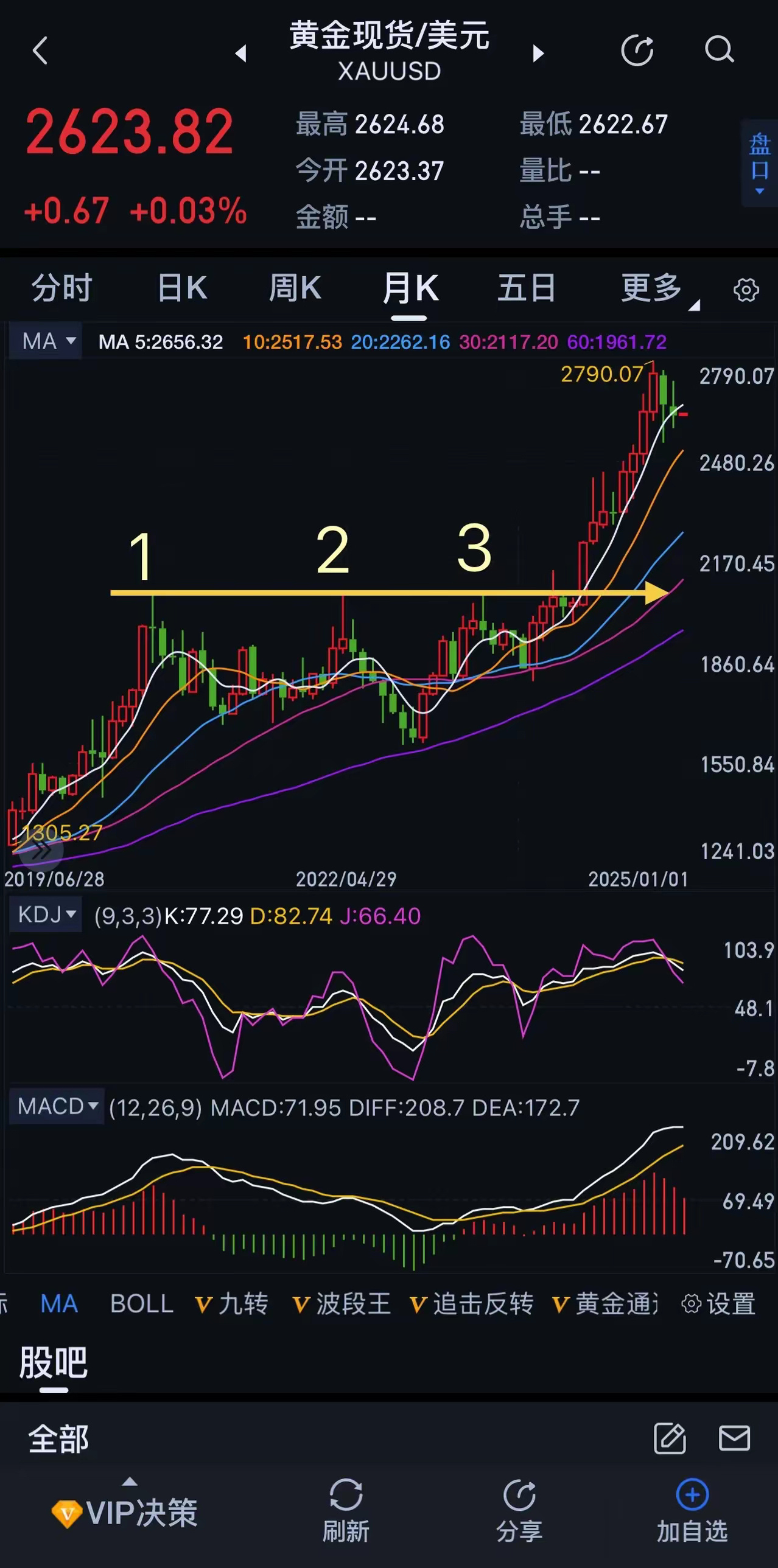
Task: Switch to previous symbol with left triangle
Action: [240, 54]
